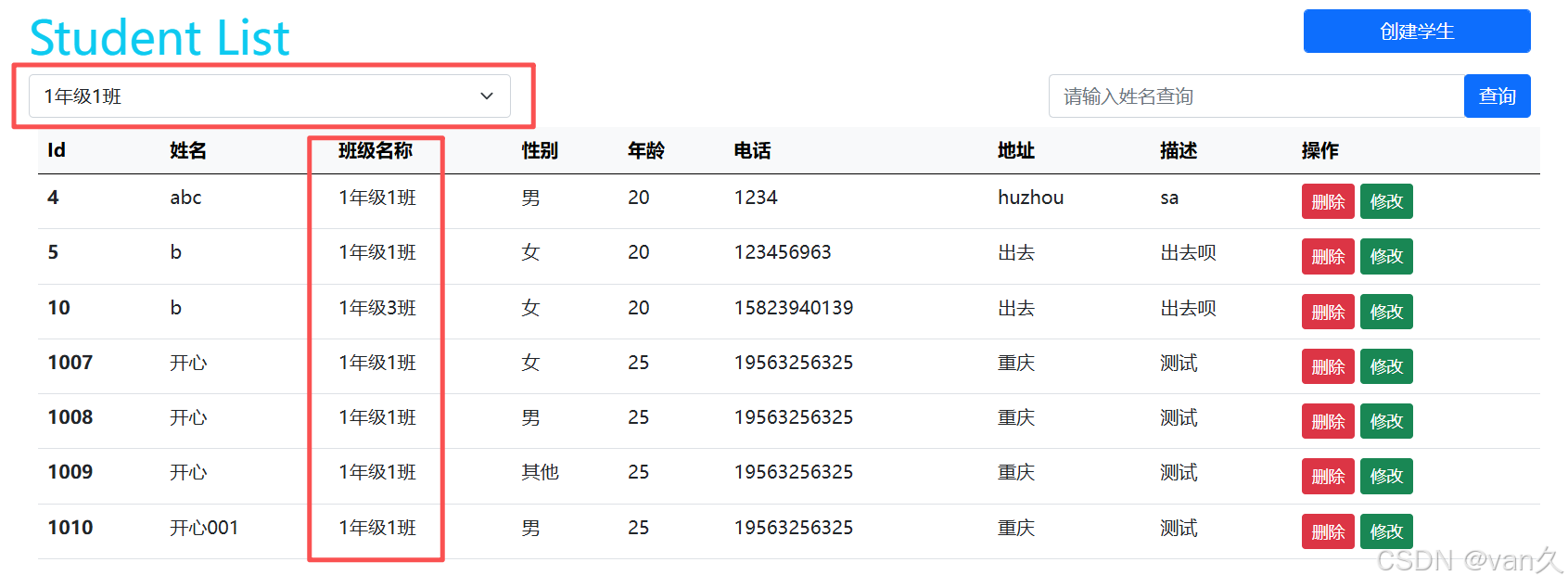Click the 操作 column header
This screenshot has width=1568, height=588.
click(1320, 150)
